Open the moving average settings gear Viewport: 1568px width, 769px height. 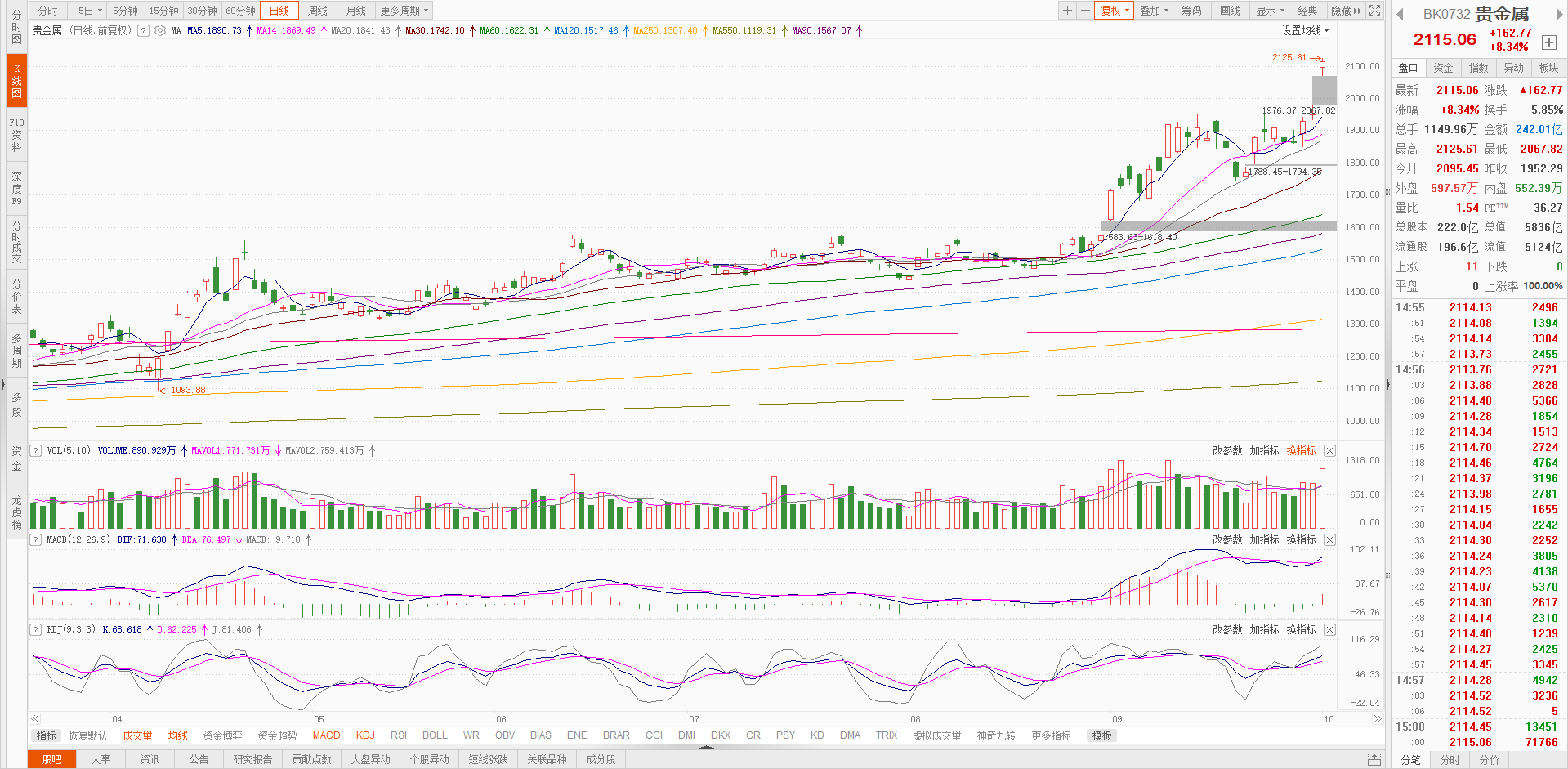coord(160,31)
